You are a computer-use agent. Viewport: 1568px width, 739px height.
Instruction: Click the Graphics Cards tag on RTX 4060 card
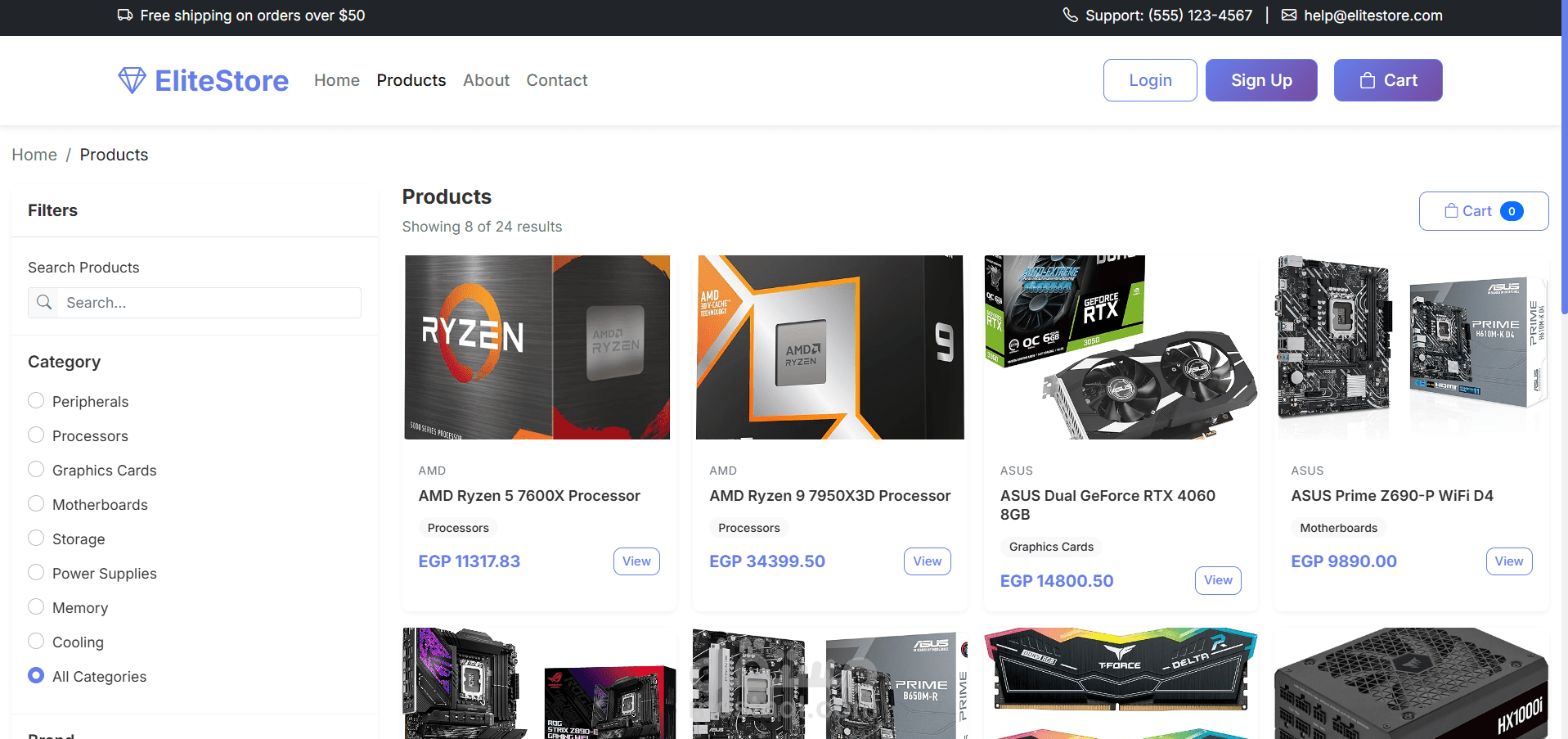1051,547
